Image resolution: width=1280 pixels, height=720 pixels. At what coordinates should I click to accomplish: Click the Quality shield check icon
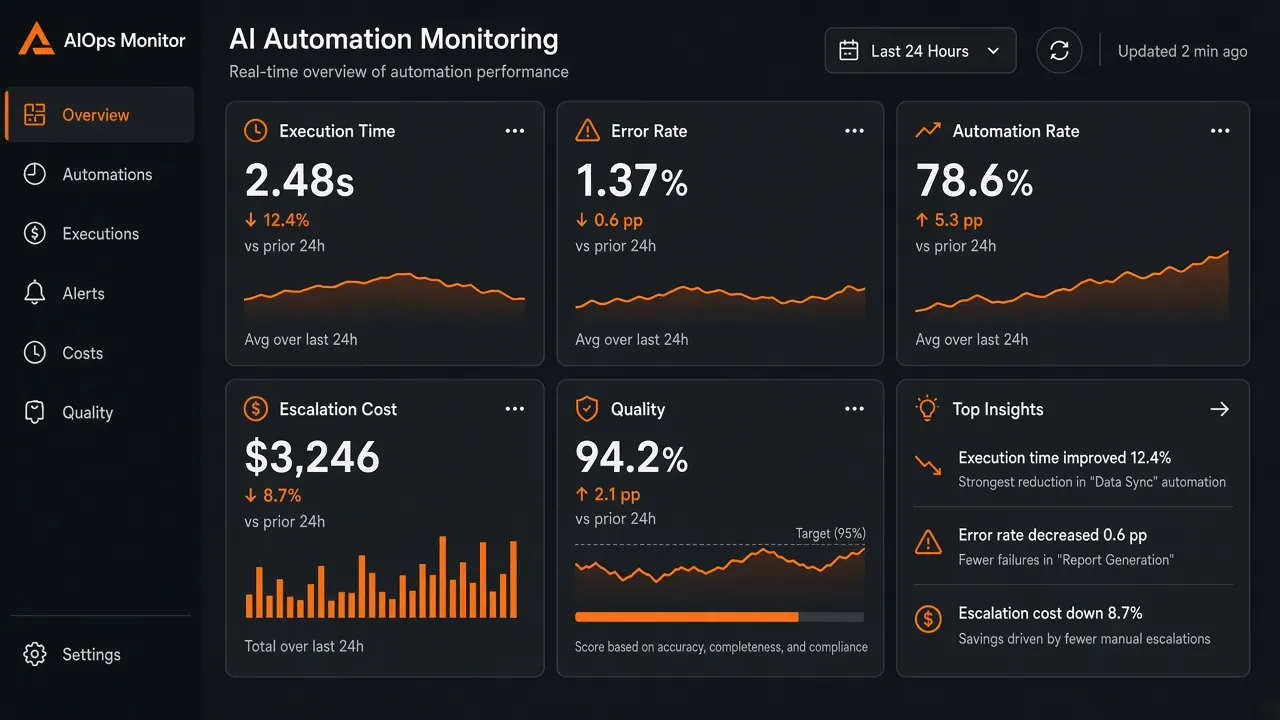pos(587,409)
